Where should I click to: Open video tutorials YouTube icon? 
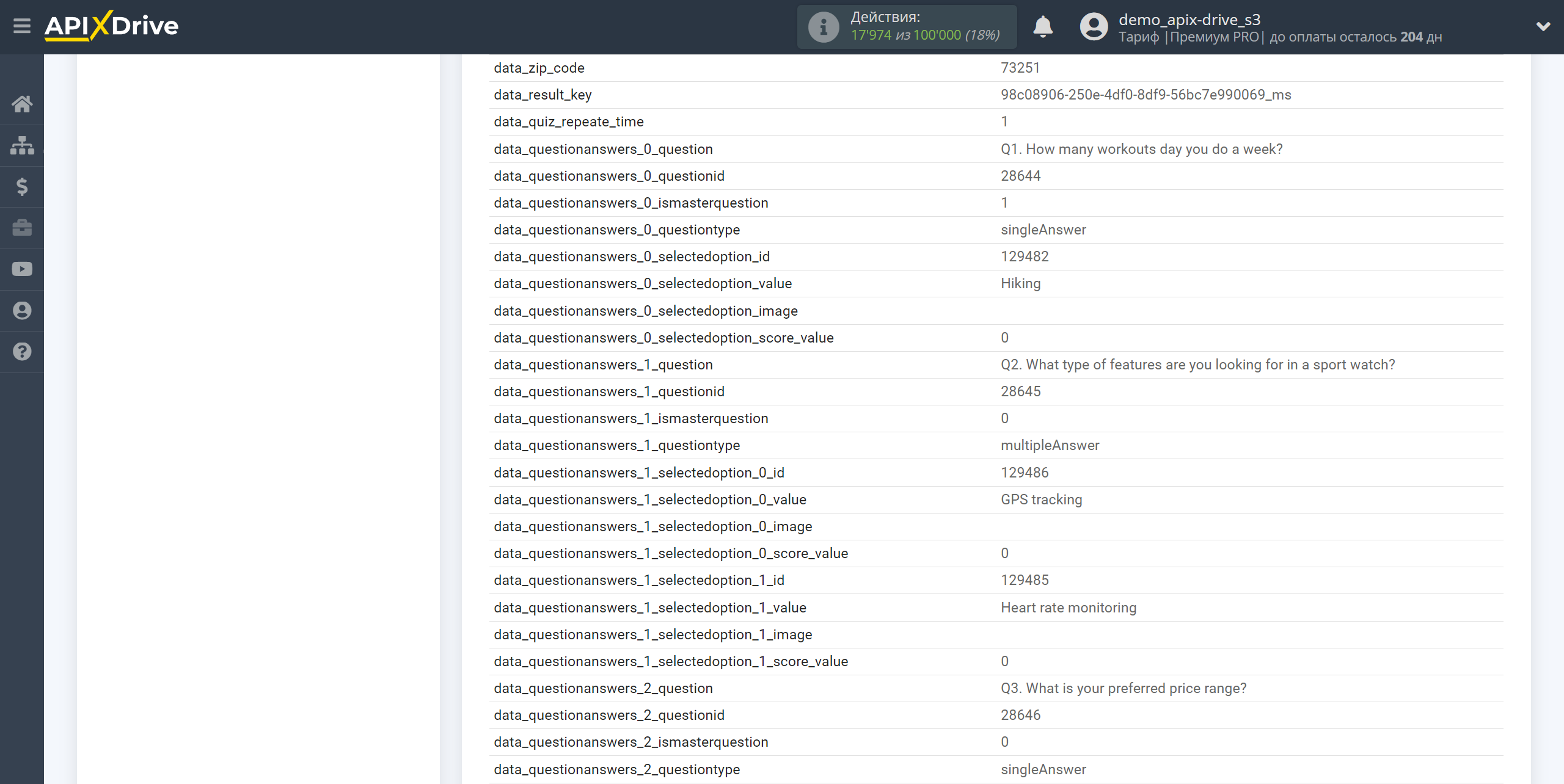coord(22,269)
